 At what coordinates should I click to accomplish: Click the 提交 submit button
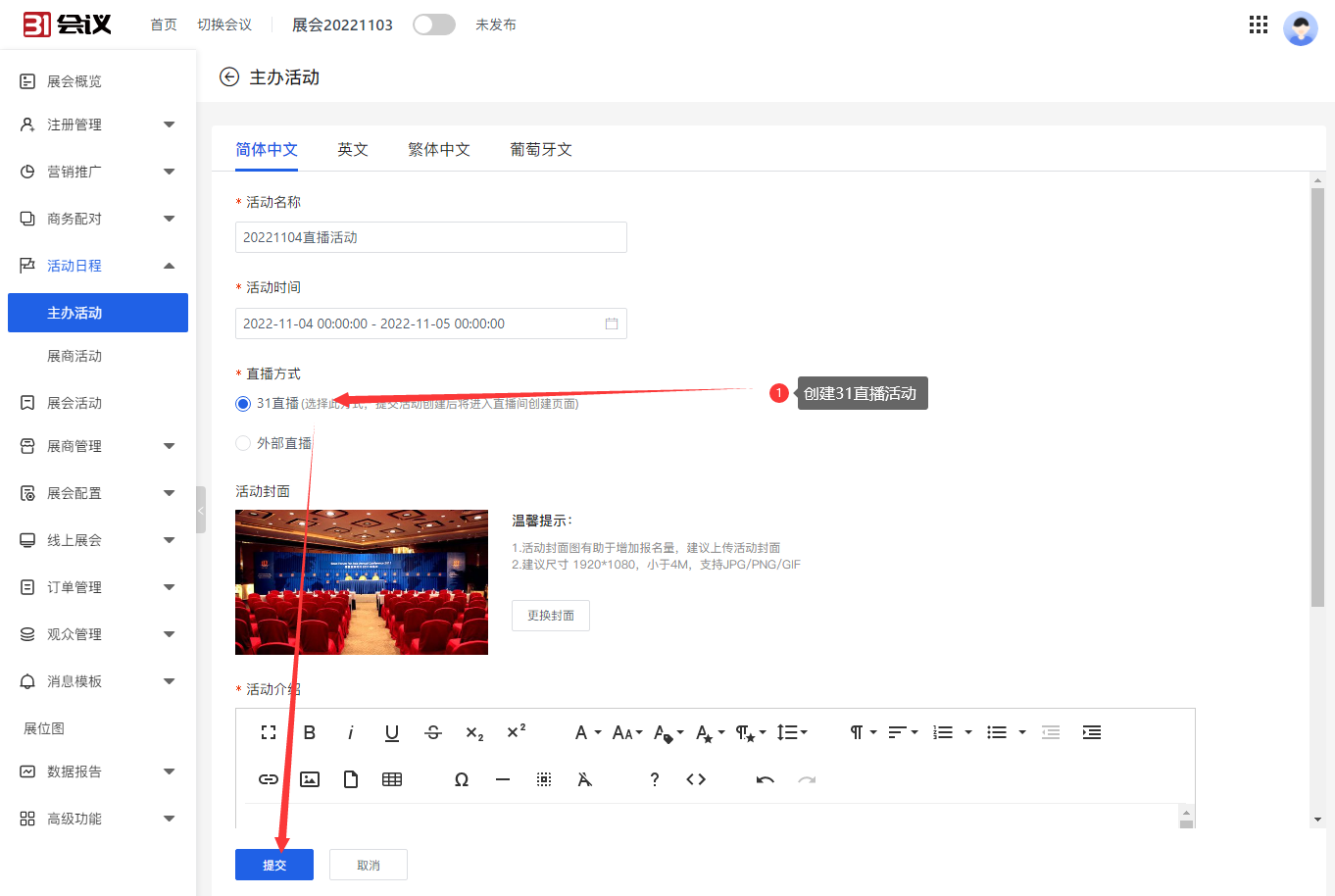[x=274, y=865]
